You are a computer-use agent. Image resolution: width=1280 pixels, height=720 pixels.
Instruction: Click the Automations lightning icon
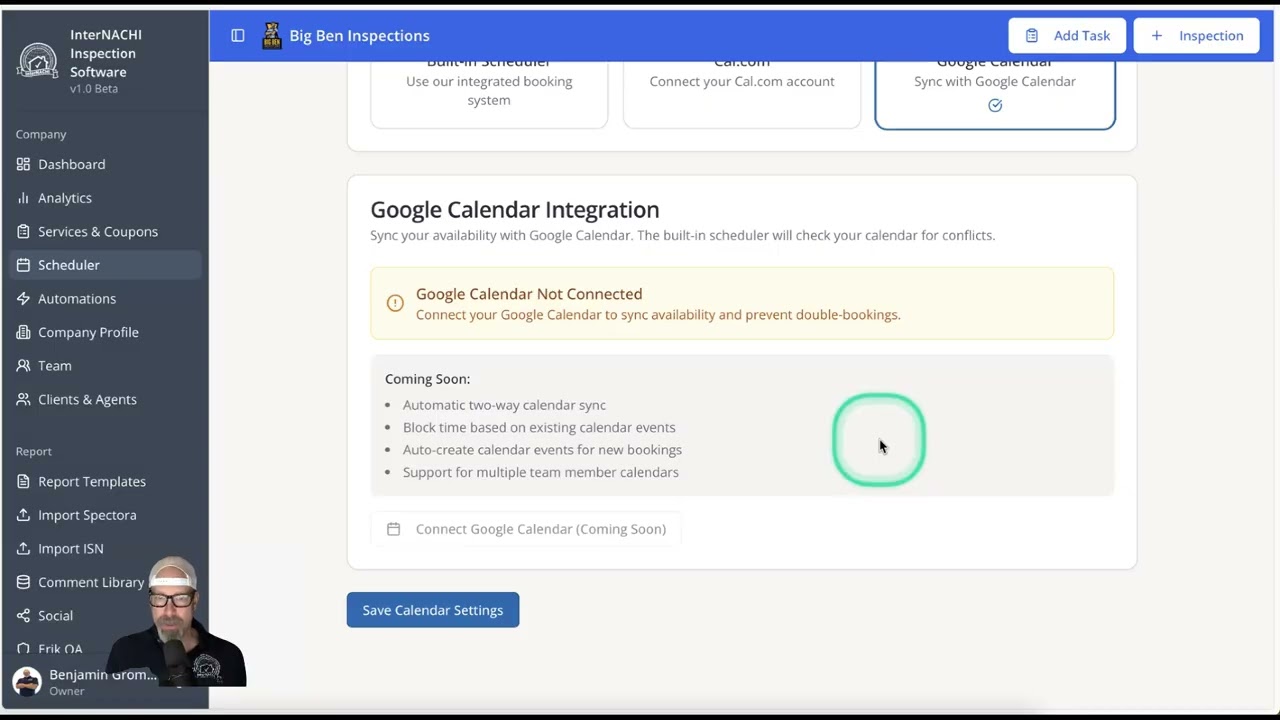pos(23,299)
